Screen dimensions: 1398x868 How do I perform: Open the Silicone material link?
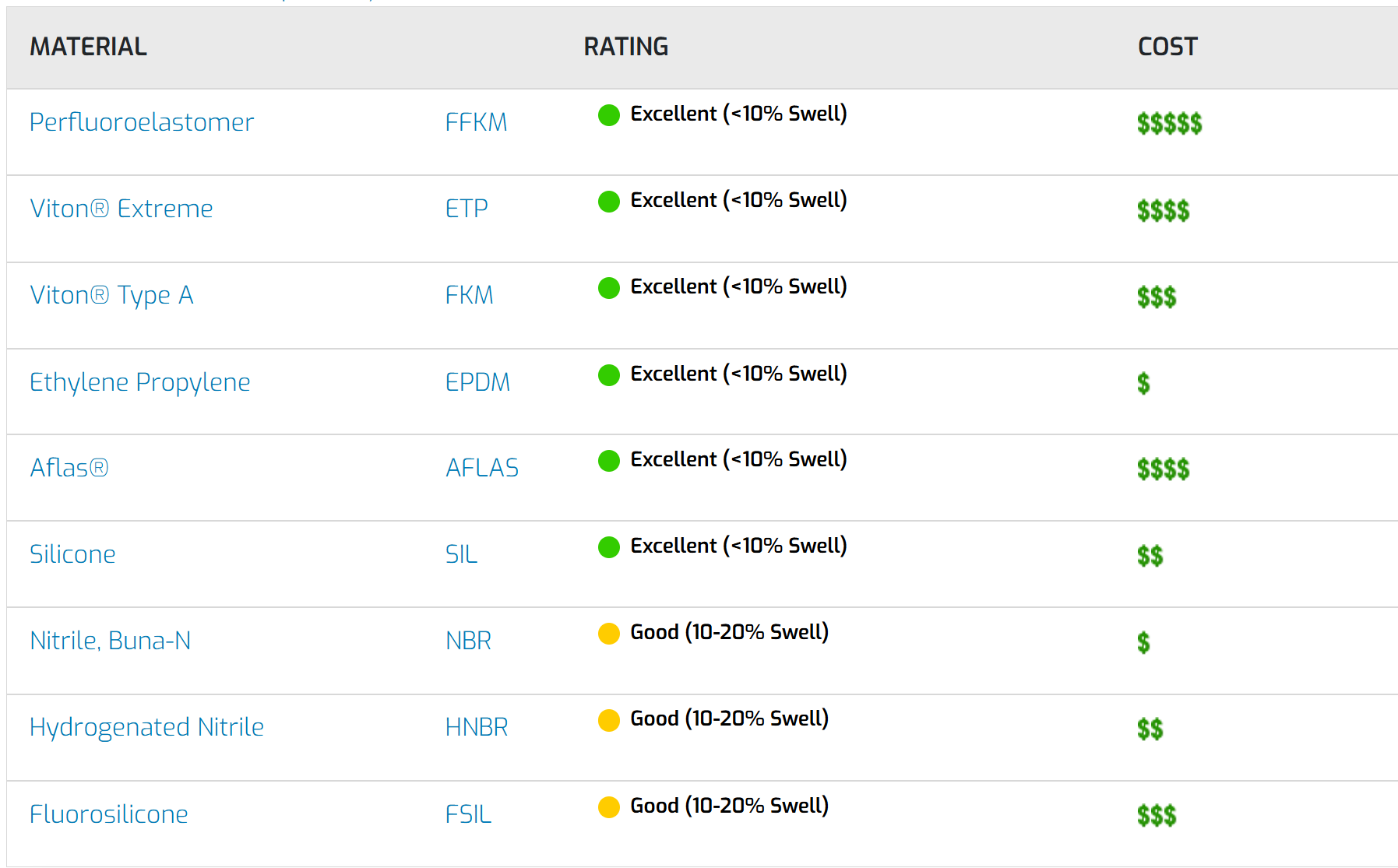coord(72,554)
